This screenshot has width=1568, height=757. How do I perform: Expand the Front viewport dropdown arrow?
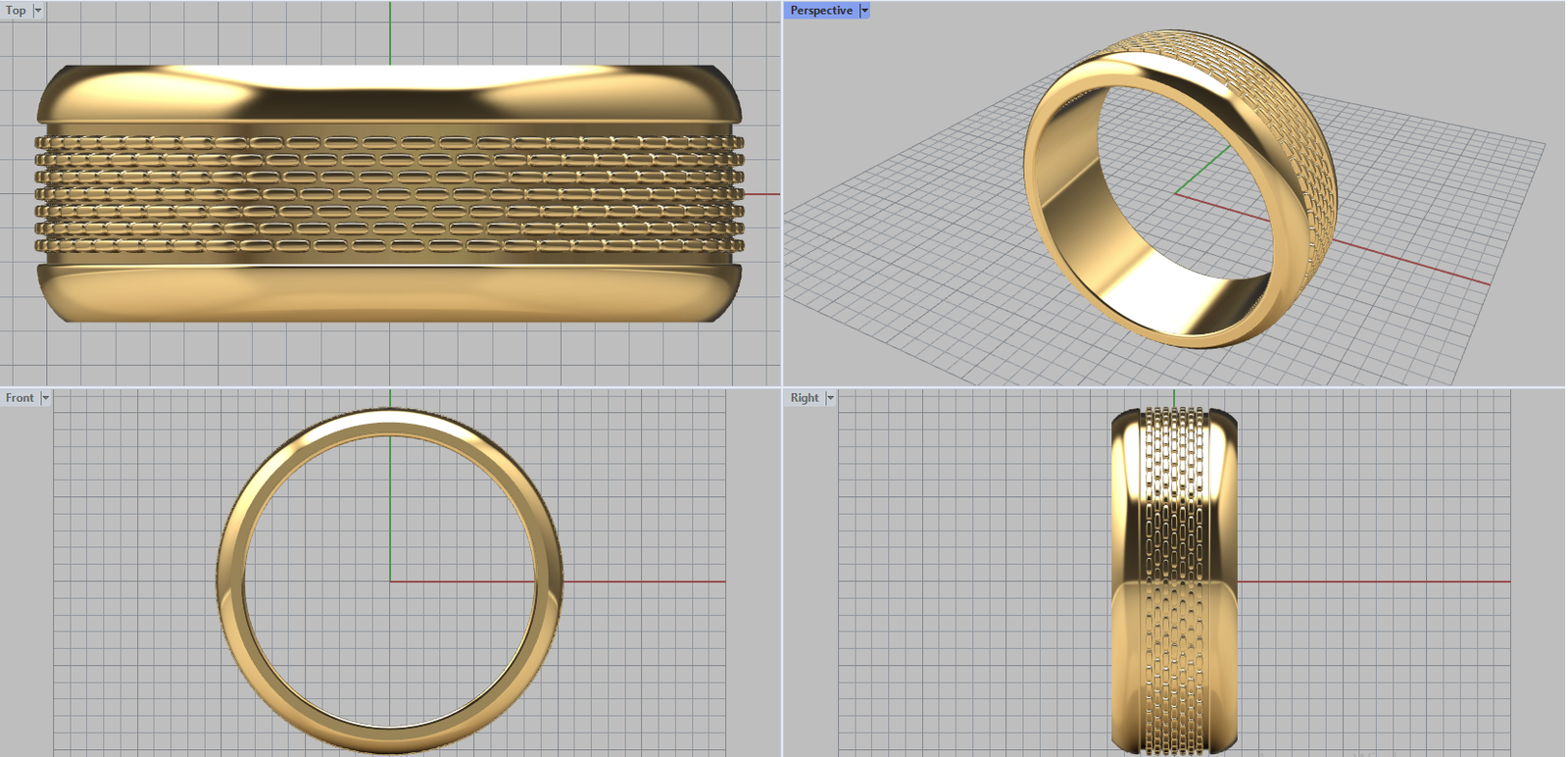click(x=45, y=398)
